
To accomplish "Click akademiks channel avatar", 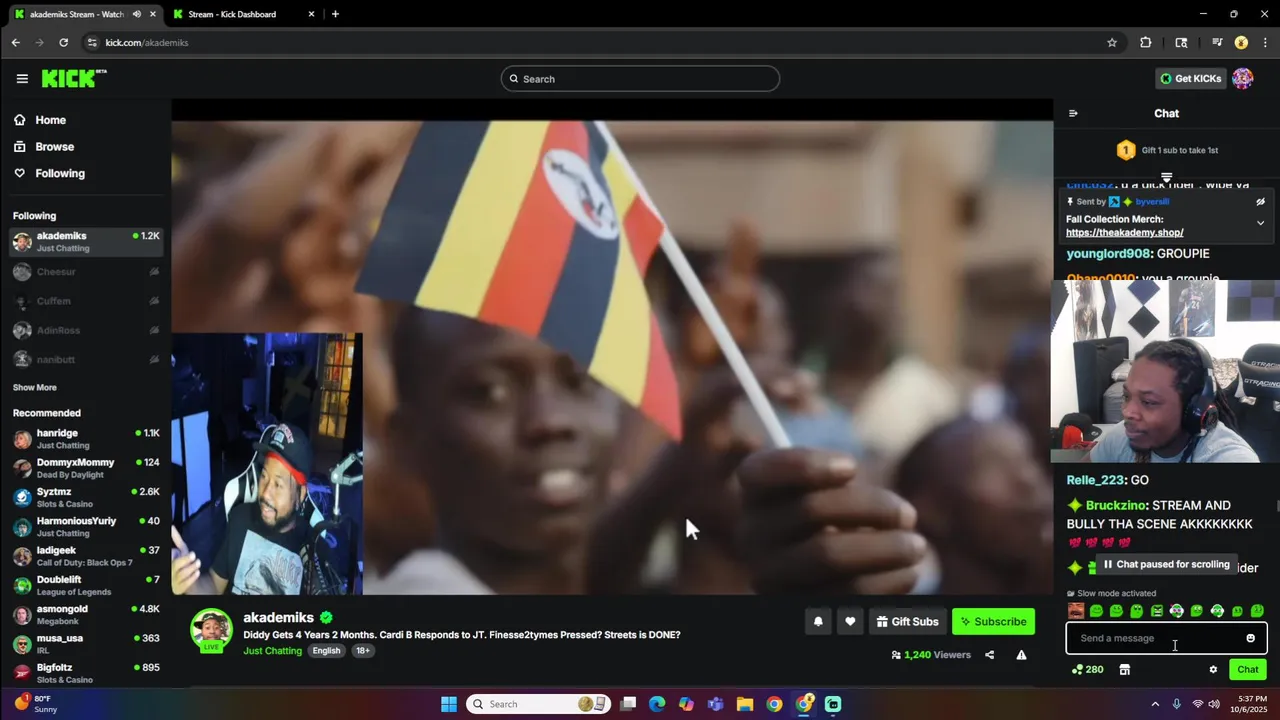I will coord(211,629).
